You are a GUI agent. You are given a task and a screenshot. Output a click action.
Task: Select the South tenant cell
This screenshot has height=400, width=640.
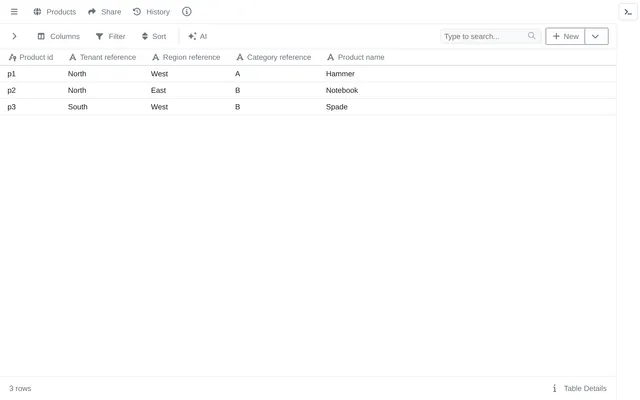tap(78, 107)
